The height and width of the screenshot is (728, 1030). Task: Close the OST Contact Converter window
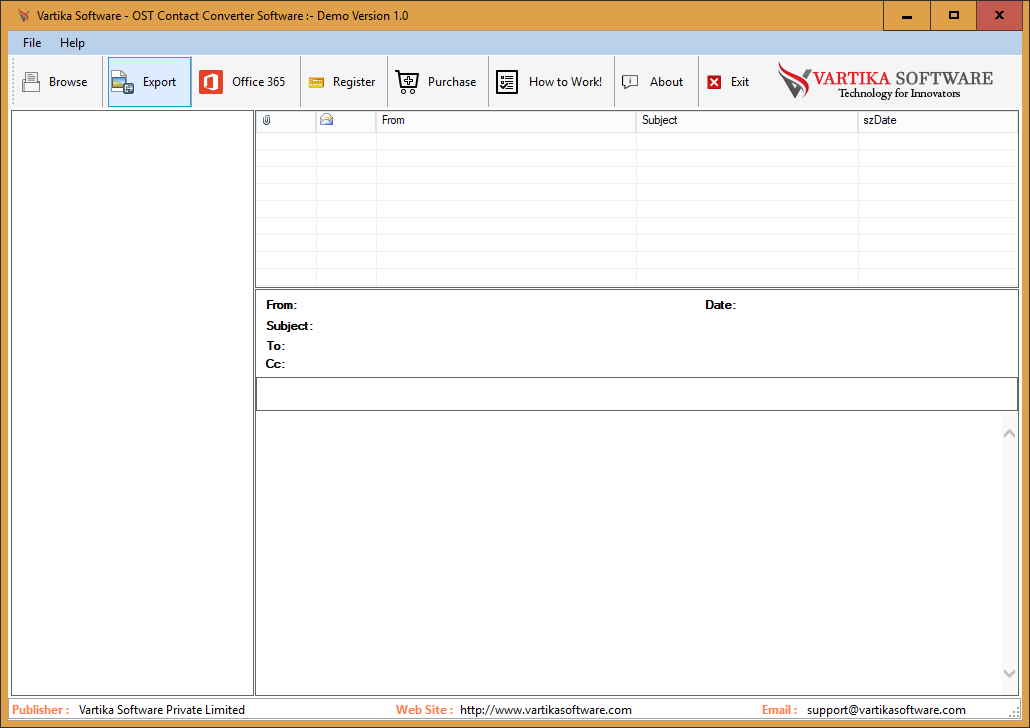(1000, 16)
